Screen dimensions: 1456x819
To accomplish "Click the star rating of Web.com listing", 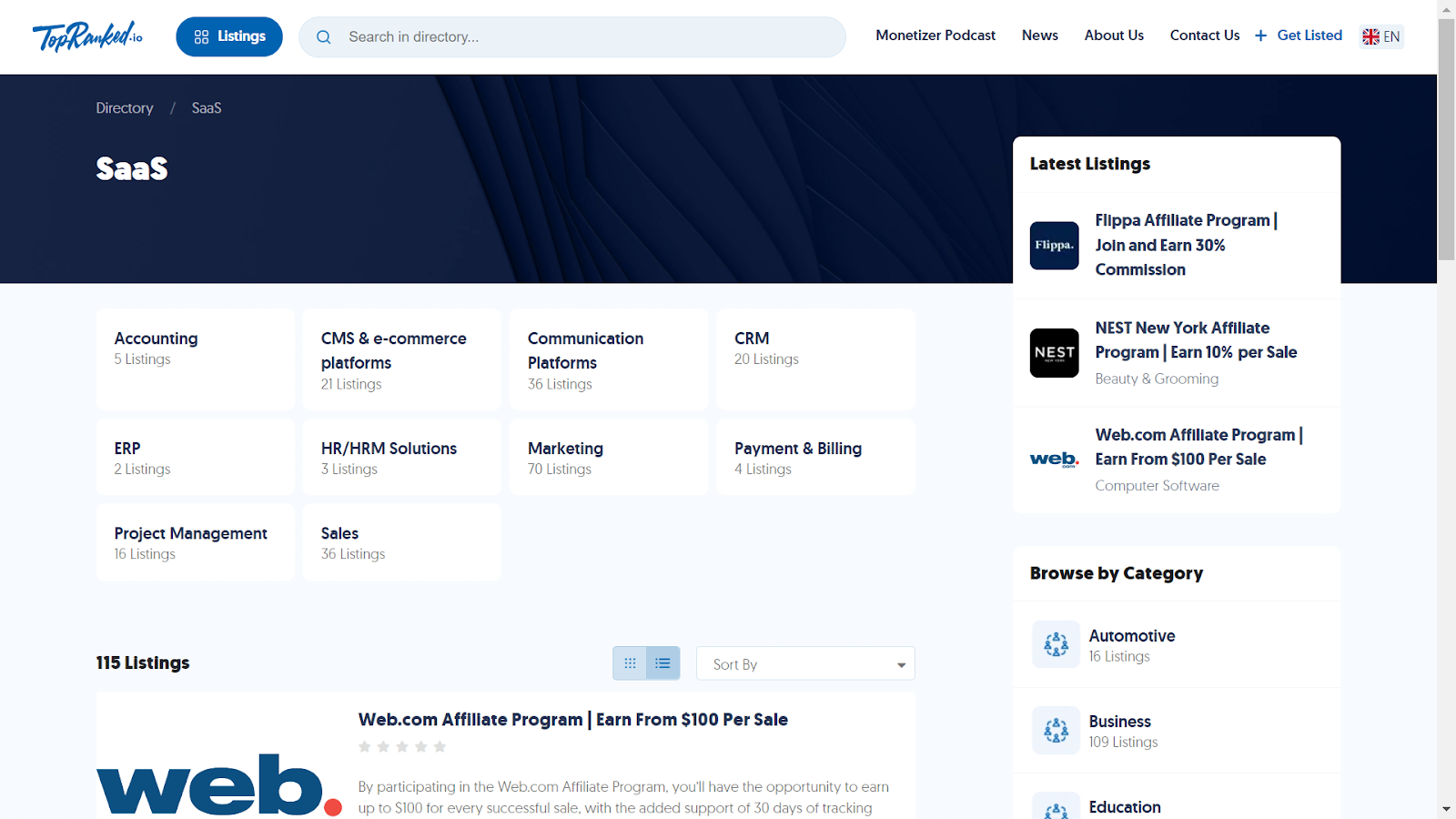I will point(402,747).
